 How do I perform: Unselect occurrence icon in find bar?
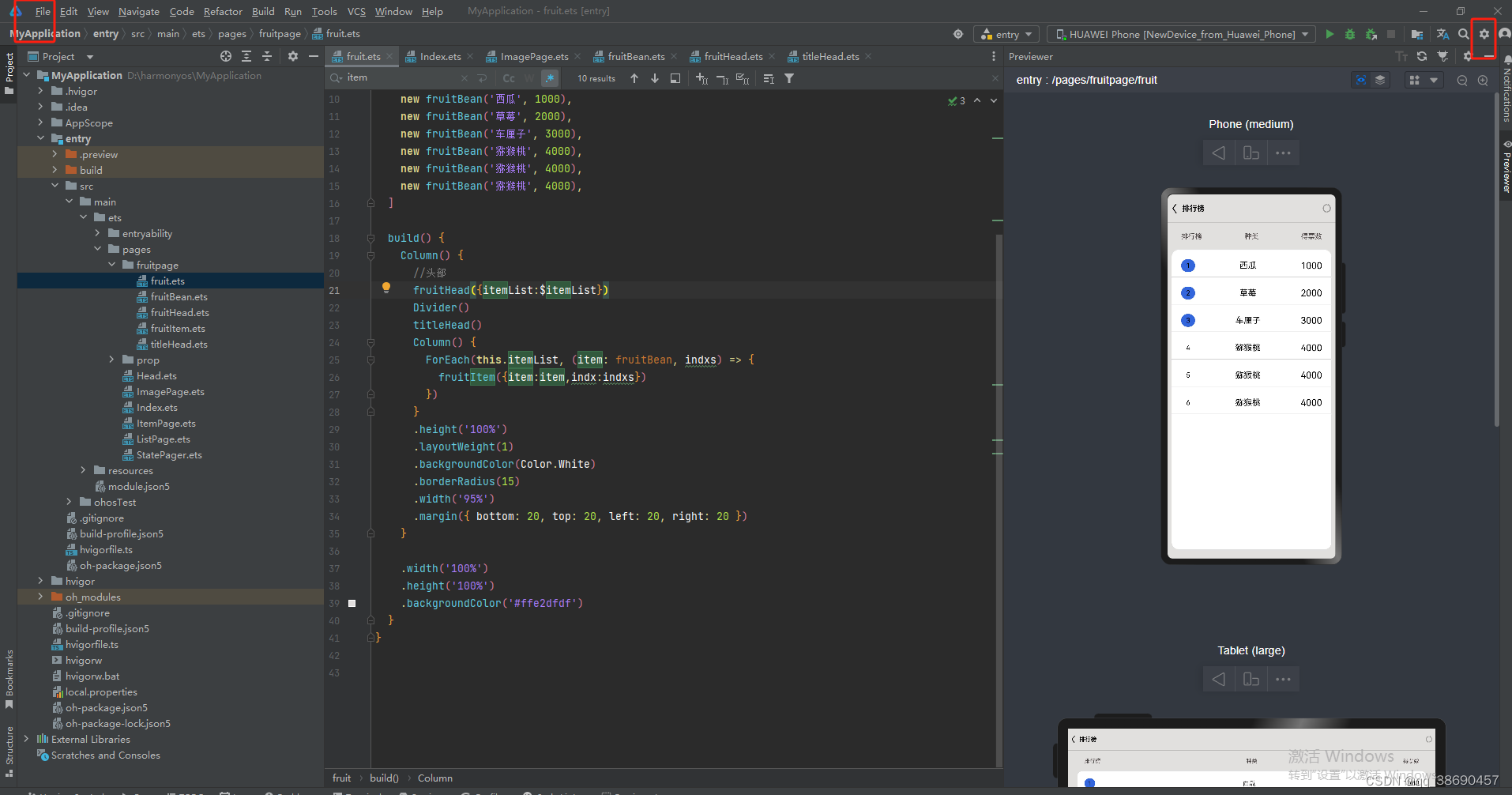tap(722, 78)
